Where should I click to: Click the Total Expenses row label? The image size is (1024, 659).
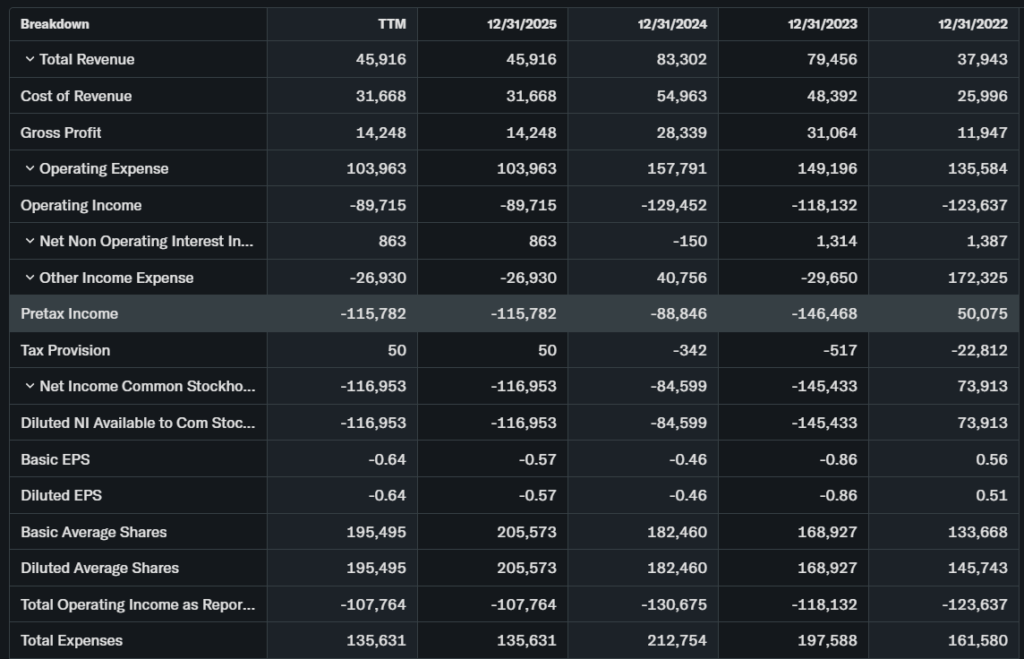tap(72, 641)
